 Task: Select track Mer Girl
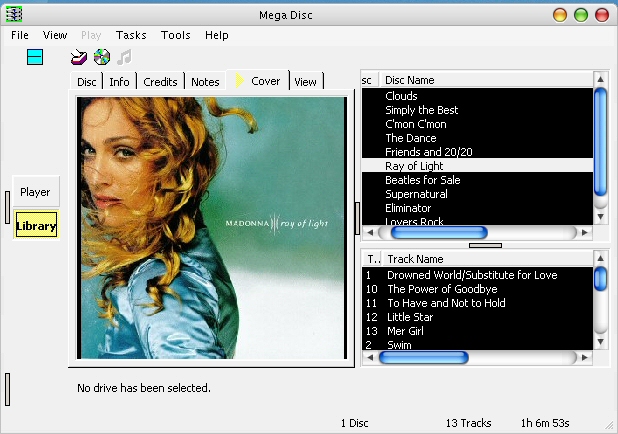click(x=477, y=331)
